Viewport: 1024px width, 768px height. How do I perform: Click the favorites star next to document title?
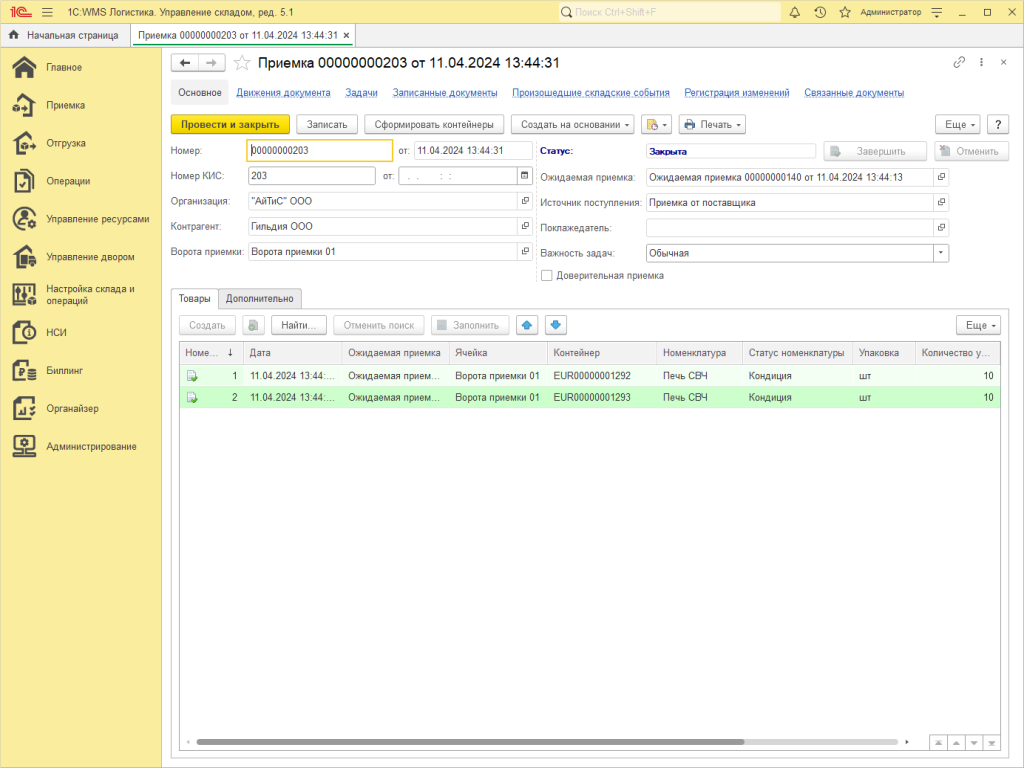point(241,63)
